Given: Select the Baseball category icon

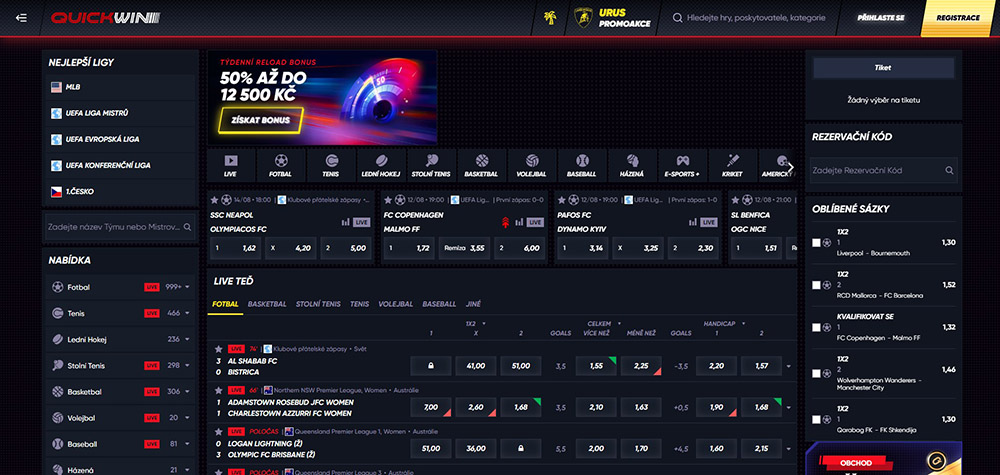Looking at the screenshot, I should (582, 161).
